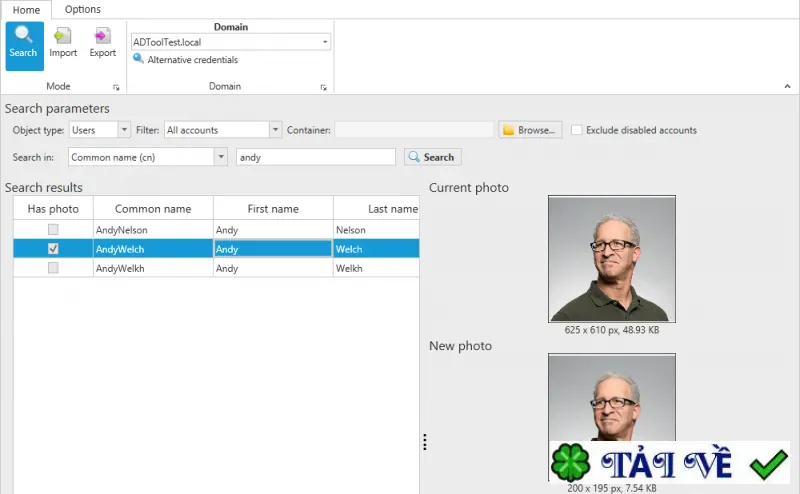The height and width of the screenshot is (494, 800).
Task: Switch to Export mode
Action: (103, 43)
